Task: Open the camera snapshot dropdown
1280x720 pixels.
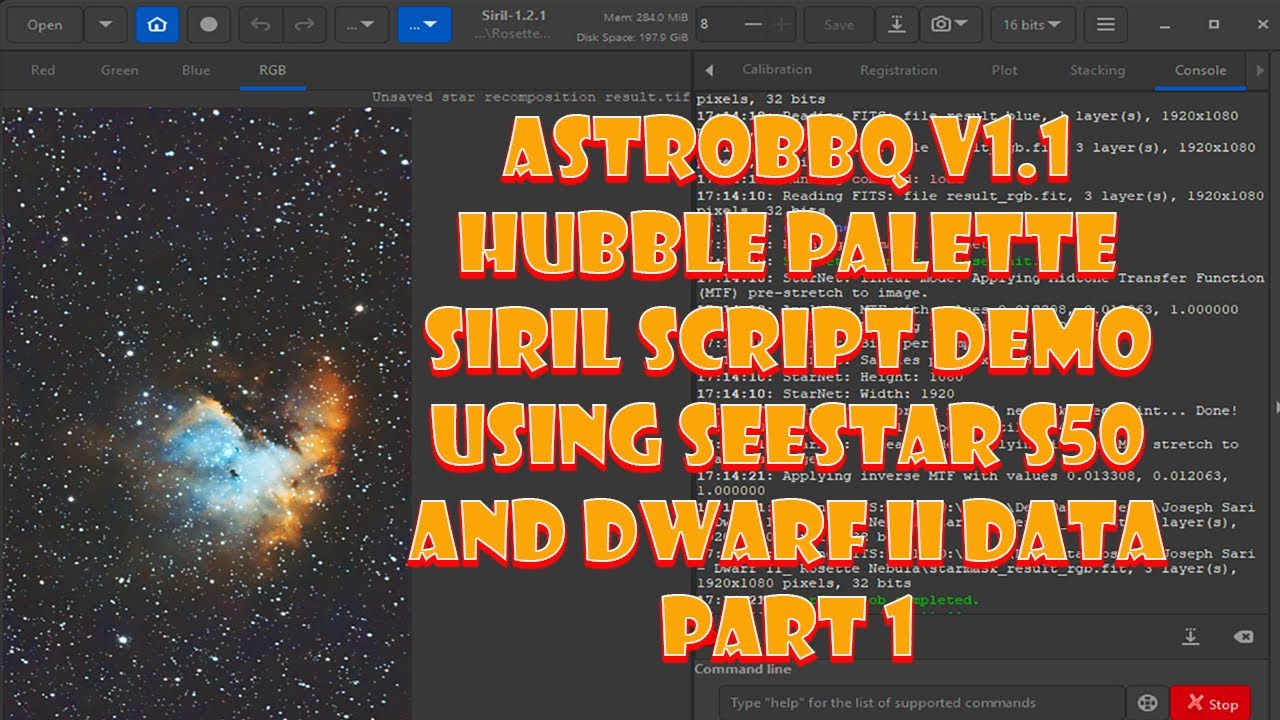Action: coord(949,25)
